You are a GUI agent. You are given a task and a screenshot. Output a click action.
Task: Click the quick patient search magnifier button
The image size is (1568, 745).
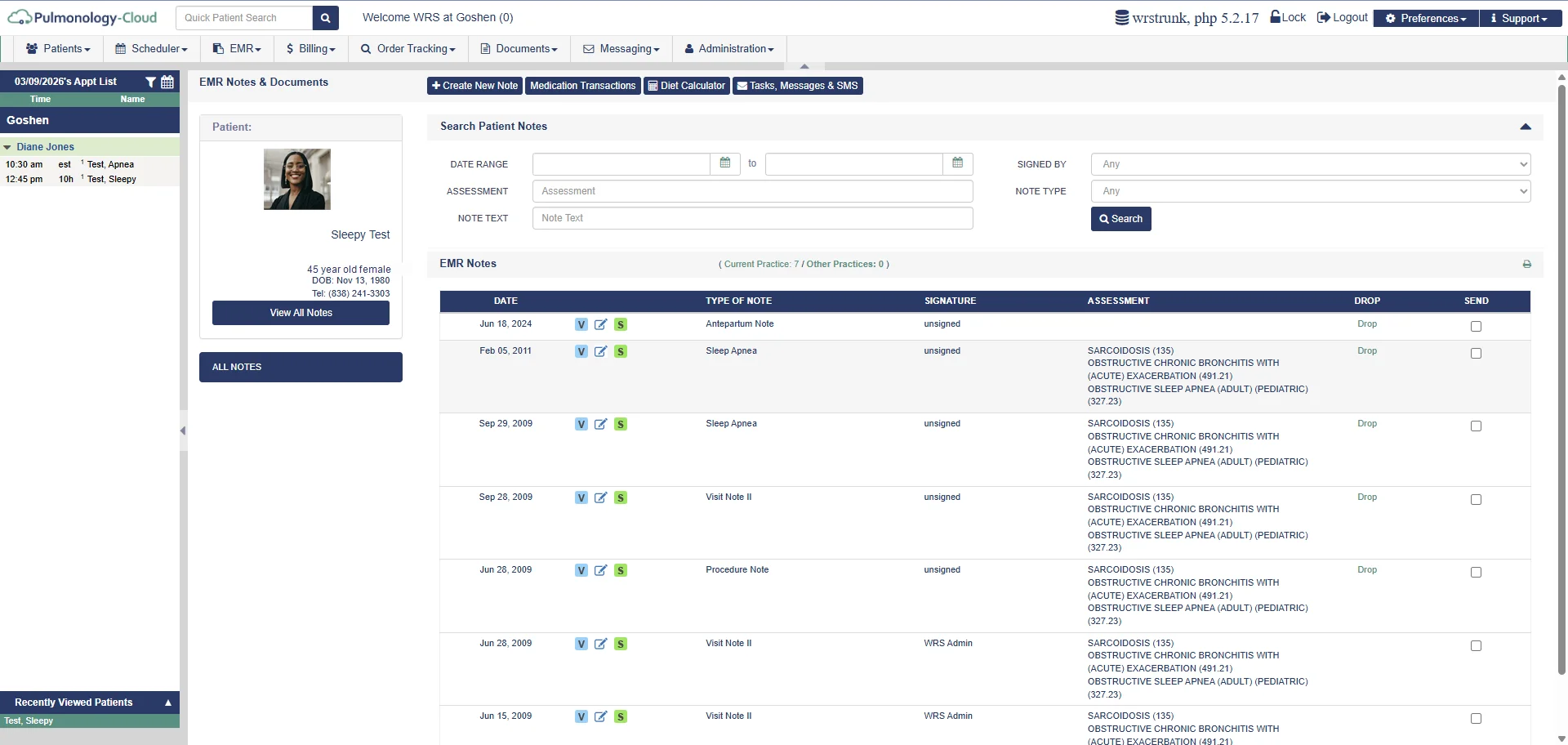pyautogui.click(x=325, y=18)
